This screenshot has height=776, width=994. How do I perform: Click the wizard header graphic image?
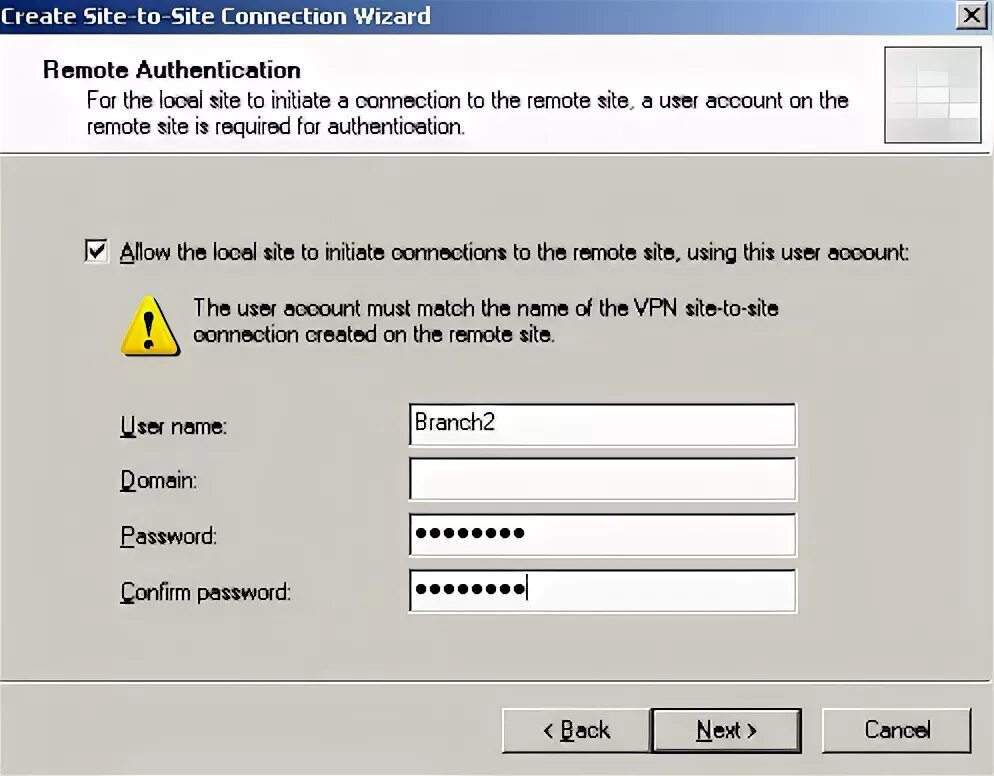point(933,94)
